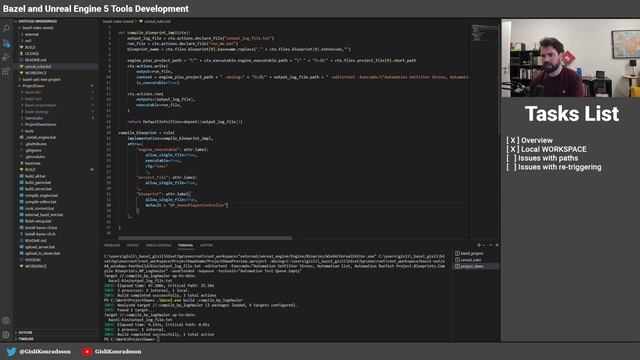The height and width of the screenshot is (360, 640).
Task: Open the .gitmodules file
Action: click(x=35, y=157)
